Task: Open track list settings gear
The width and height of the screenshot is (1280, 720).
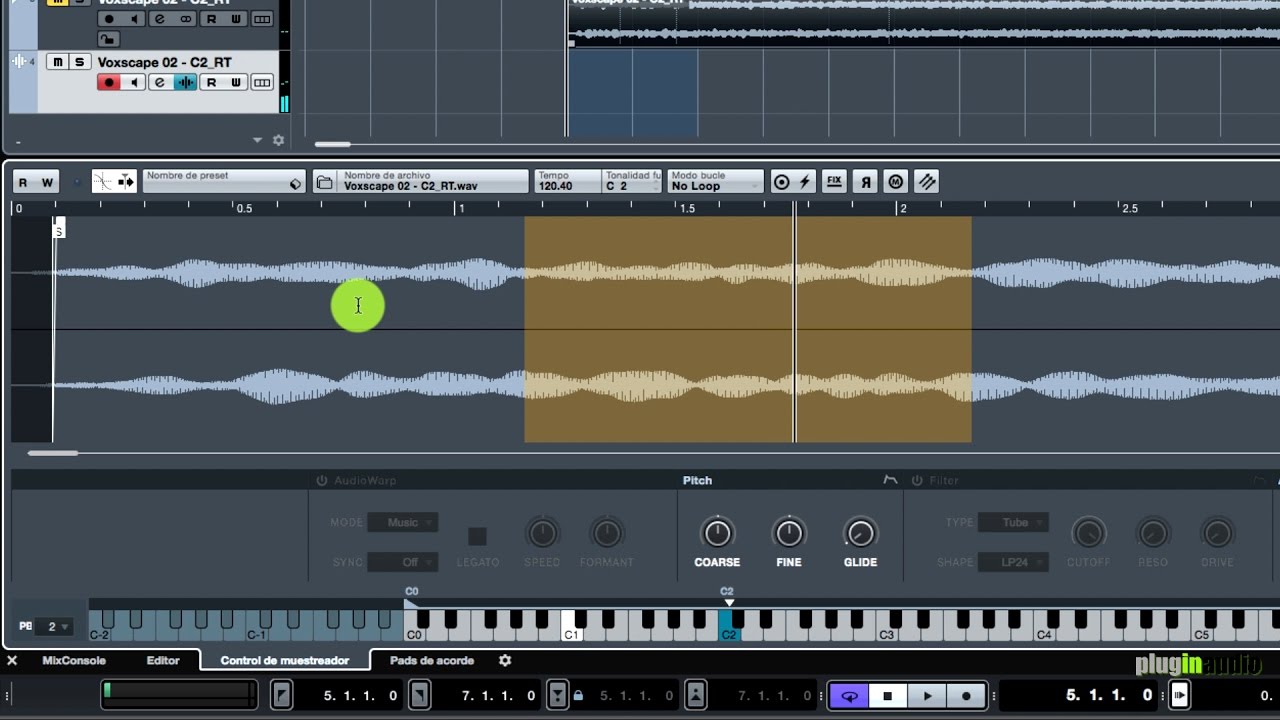Action: click(279, 141)
